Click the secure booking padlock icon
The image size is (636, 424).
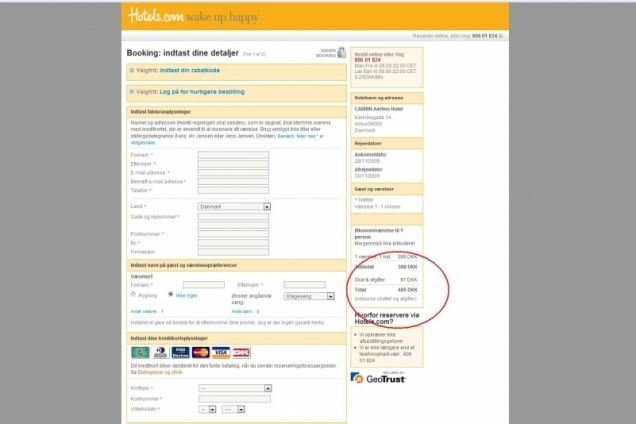point(341,52)
